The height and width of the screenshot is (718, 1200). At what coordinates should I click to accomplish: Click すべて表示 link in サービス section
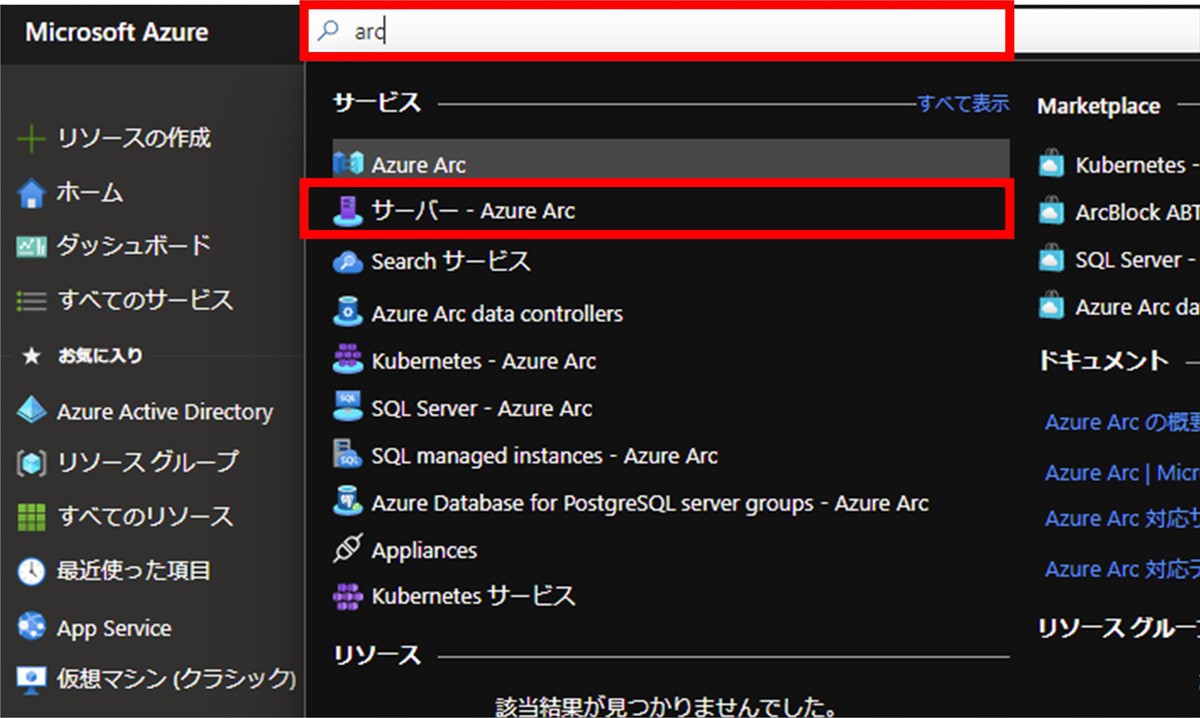tap(964, 103)
